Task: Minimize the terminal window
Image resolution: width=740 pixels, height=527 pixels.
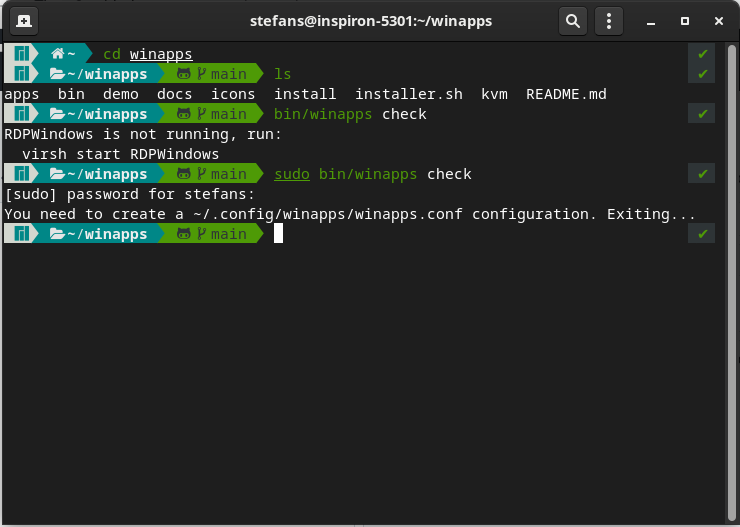Action: click(651, 22)
